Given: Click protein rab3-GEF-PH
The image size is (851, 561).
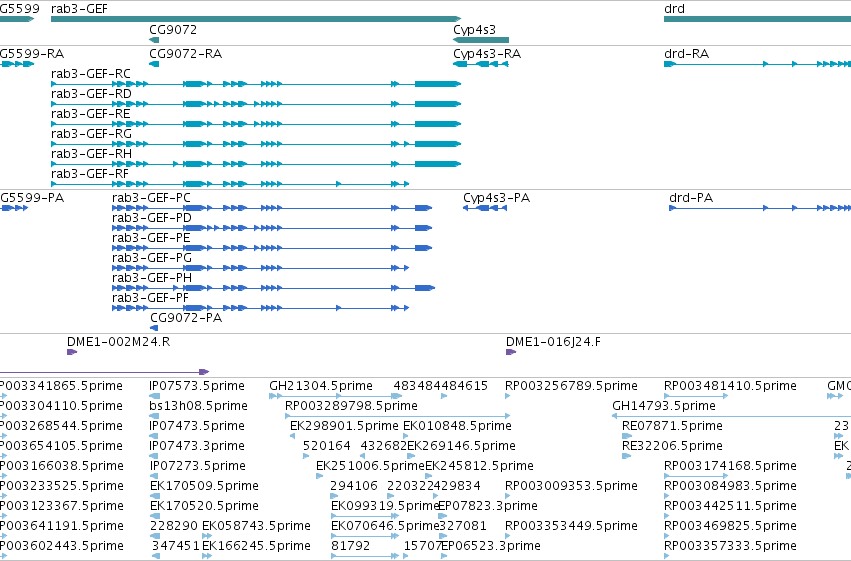Looking at the screenshot, I should coord(273,288).
